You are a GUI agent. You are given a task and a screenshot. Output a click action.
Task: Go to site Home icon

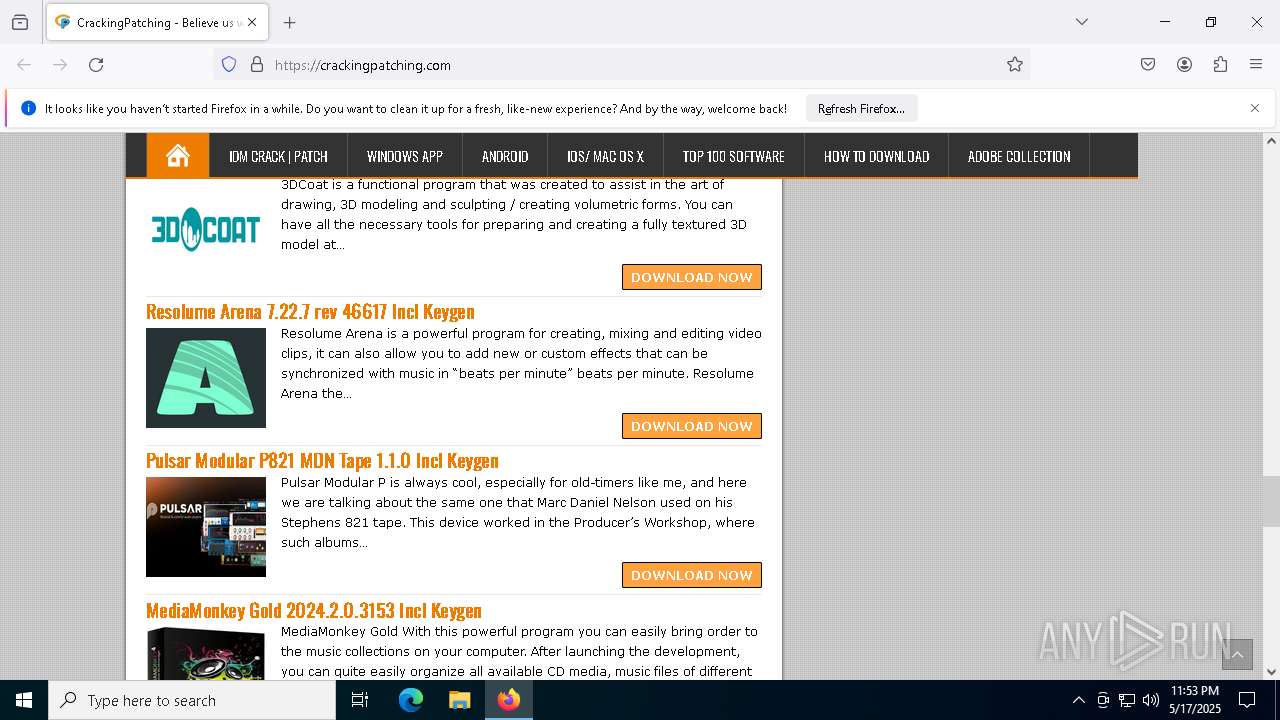click(178, 156)
